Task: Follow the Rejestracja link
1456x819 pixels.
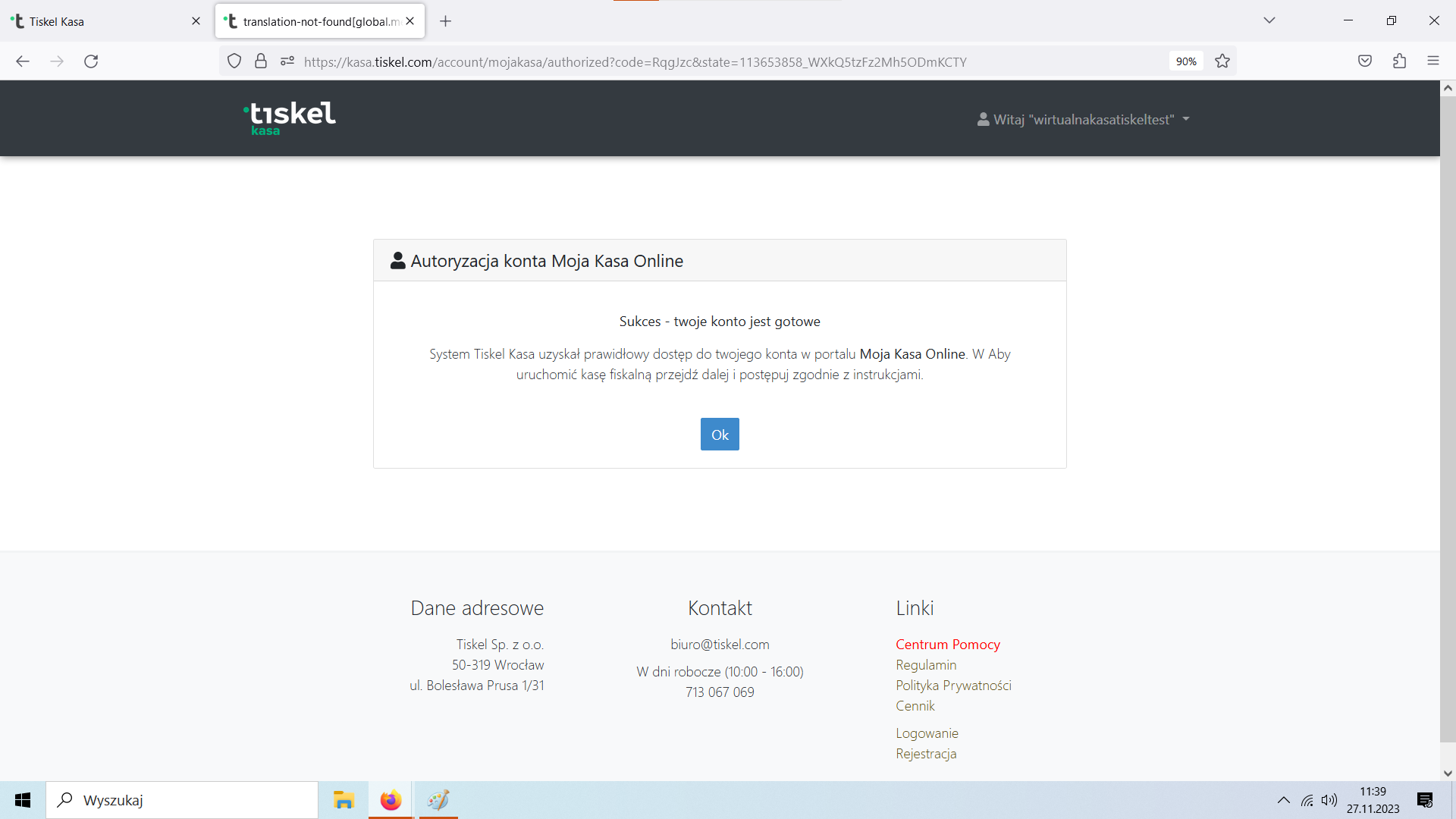Action: [x=926, y=754]
